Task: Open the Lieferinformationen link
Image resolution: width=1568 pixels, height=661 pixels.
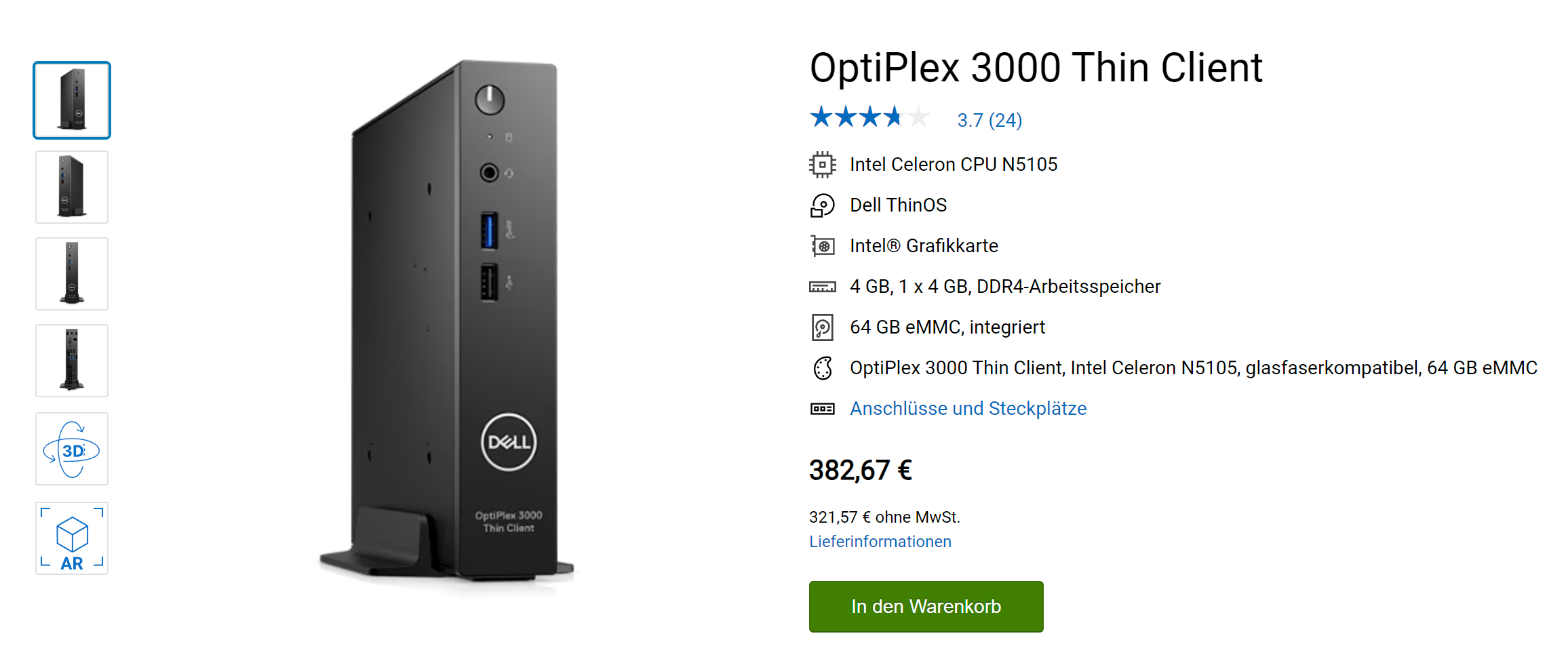Action: (x=880, y=542)
